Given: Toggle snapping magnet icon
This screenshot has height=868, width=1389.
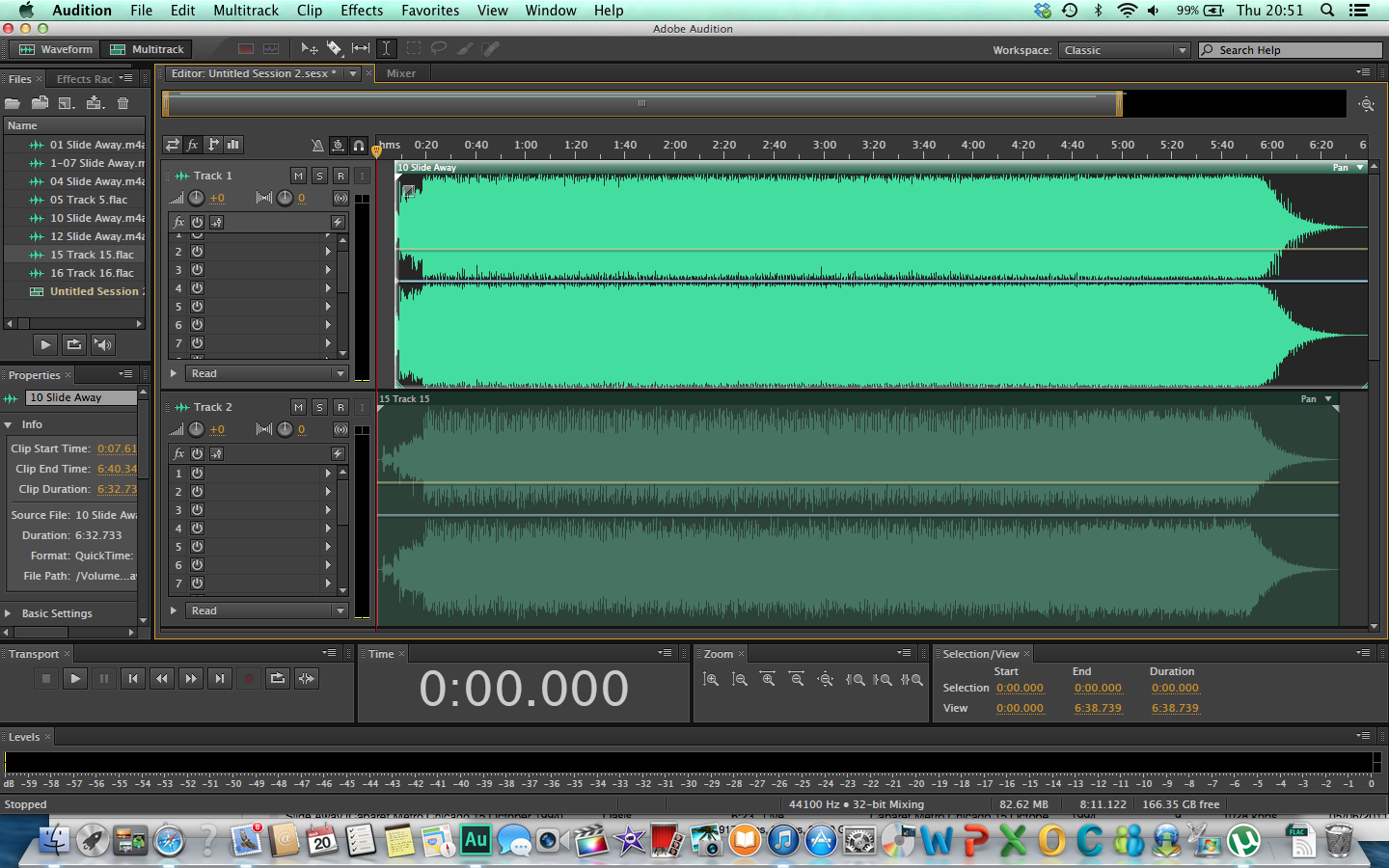Looking at the screenshot, I should coord(359,146).
